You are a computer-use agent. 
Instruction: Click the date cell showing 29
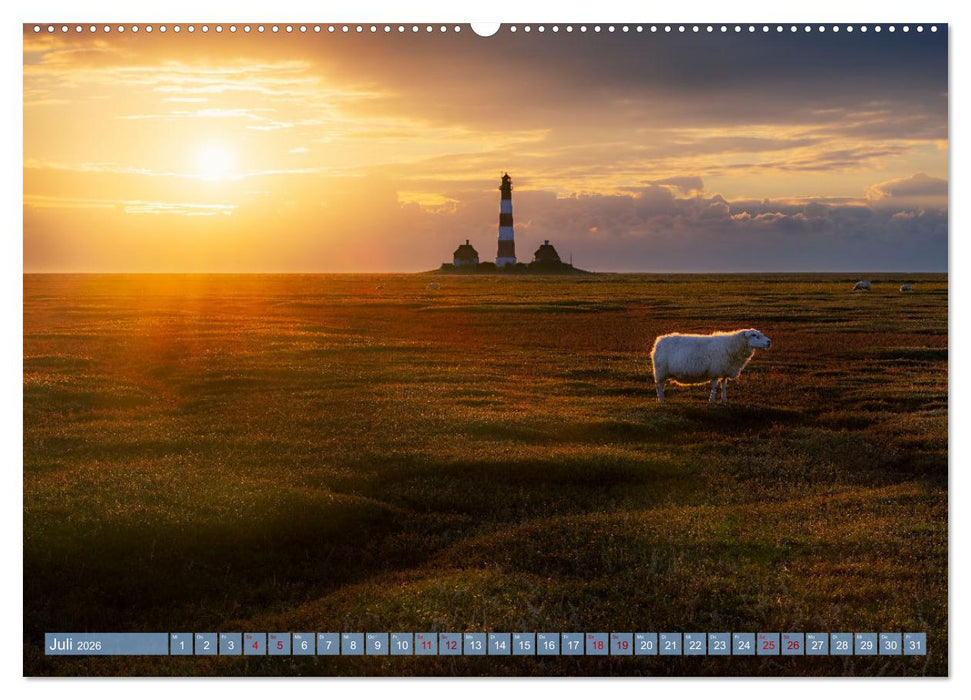pos(866,646)
